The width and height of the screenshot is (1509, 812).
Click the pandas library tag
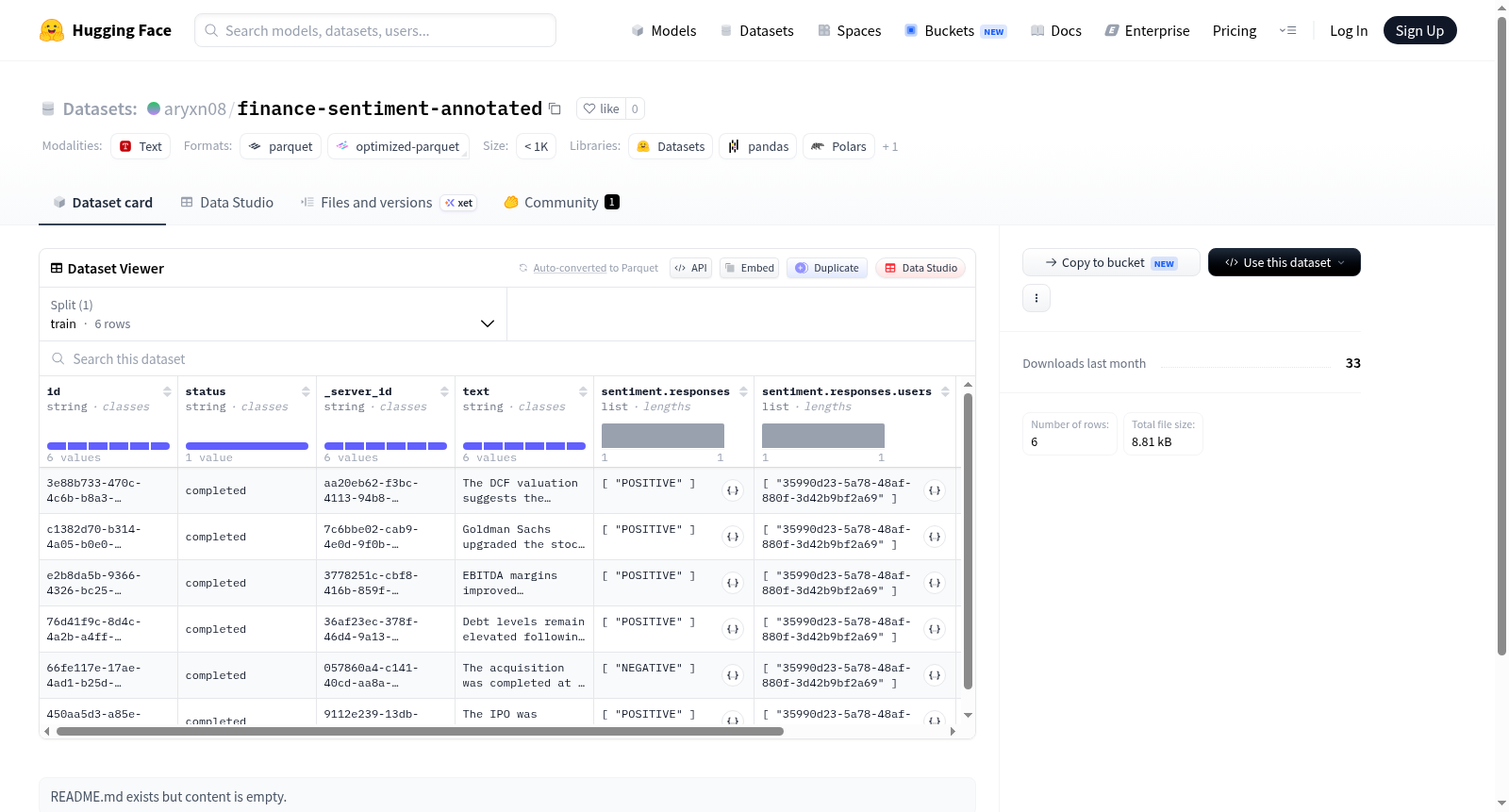click(x=758, y=146)
